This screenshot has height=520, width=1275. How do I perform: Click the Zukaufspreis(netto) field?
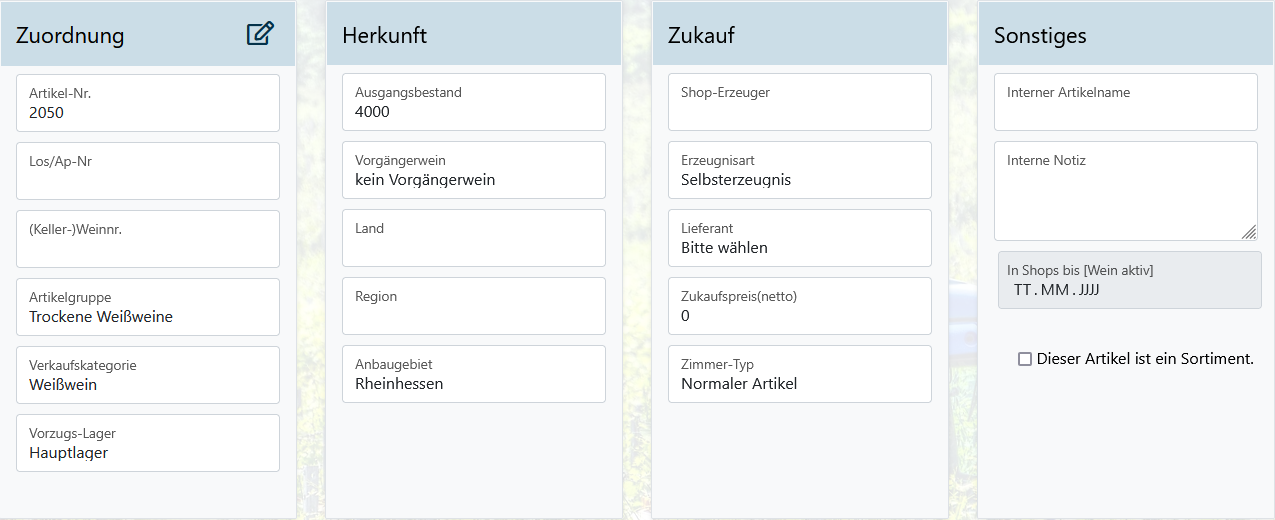[792, 306]
